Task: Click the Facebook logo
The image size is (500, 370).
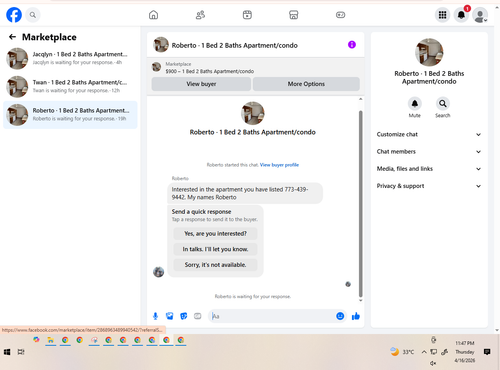Action: coord(14,15)
